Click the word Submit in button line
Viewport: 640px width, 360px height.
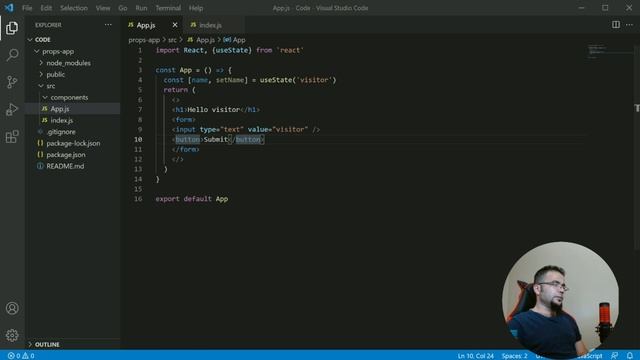[216, 139]
